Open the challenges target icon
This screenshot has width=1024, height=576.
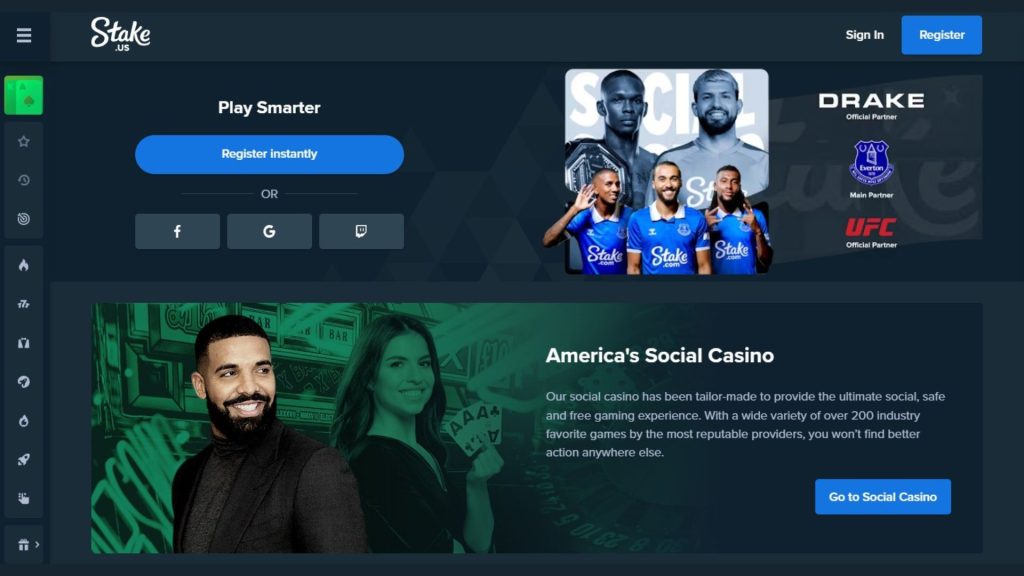(x=24, y=219)
